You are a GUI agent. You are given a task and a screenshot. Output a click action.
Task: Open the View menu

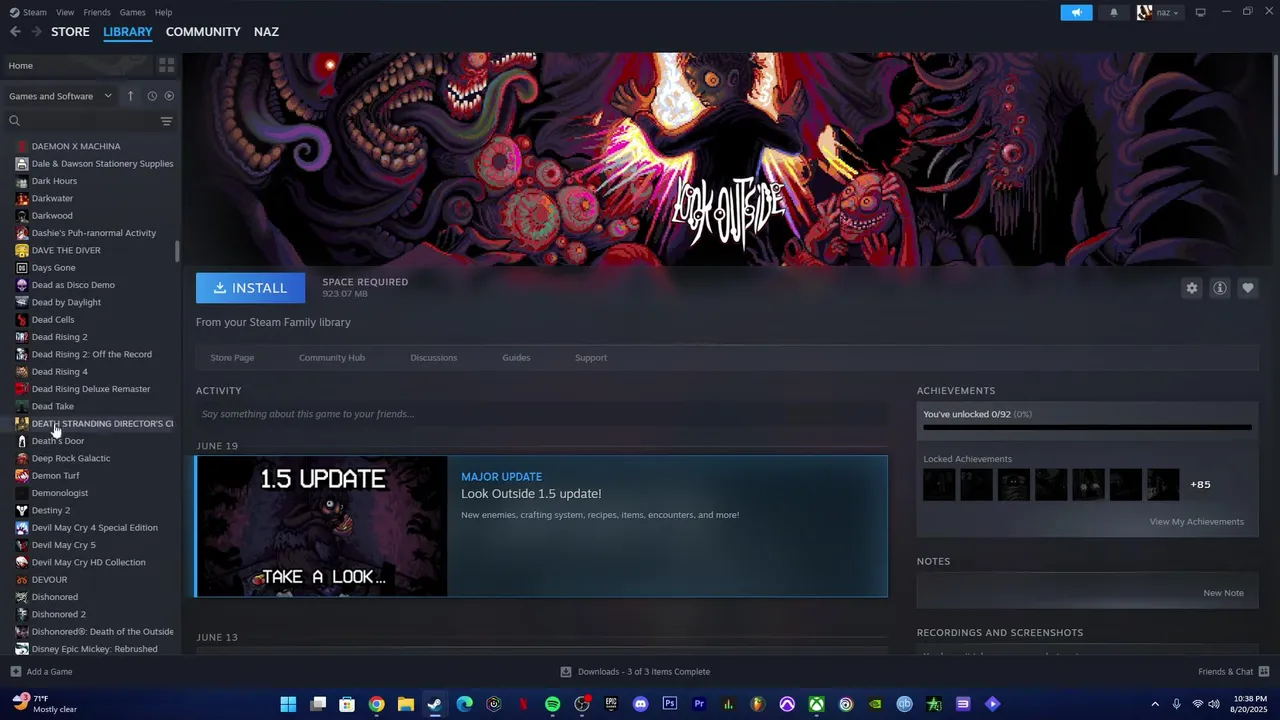click(65, 12)
